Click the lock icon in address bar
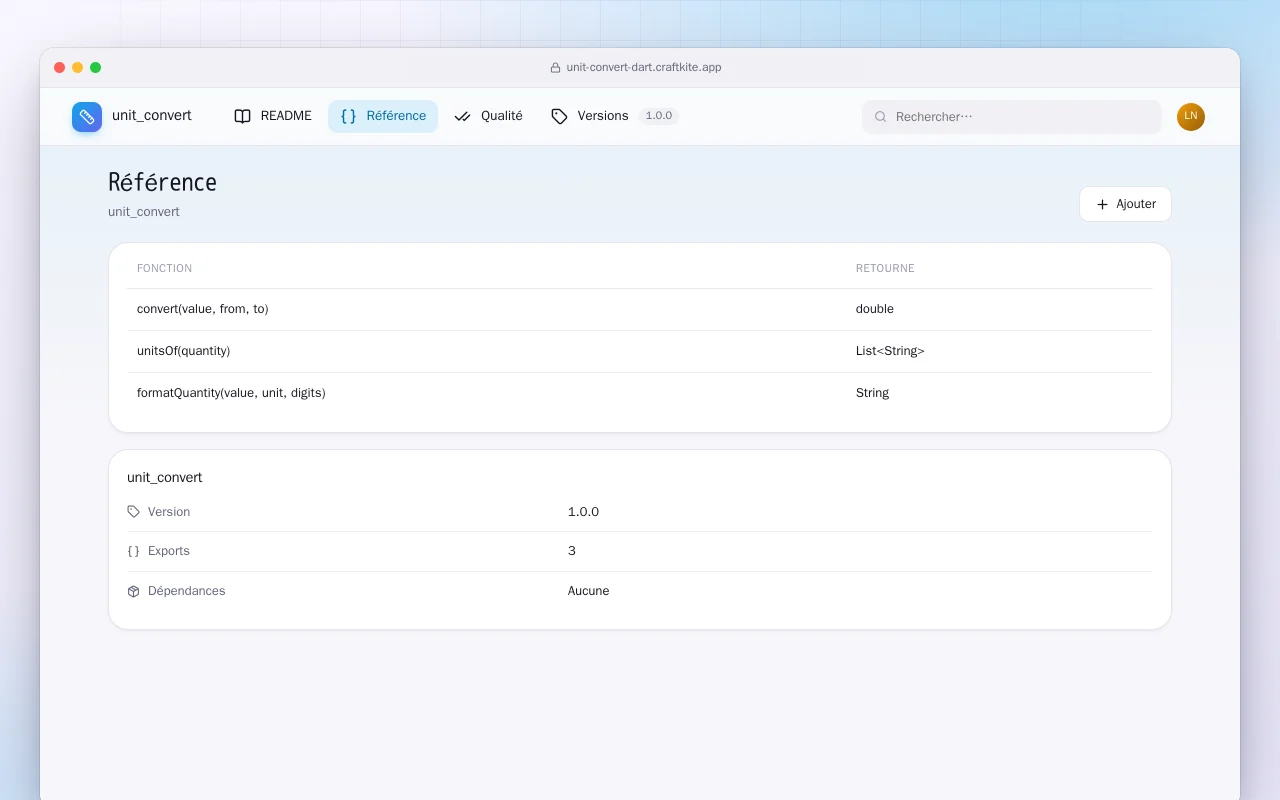The height and width of the screenshot is (800, 1280). pos(555,68)
